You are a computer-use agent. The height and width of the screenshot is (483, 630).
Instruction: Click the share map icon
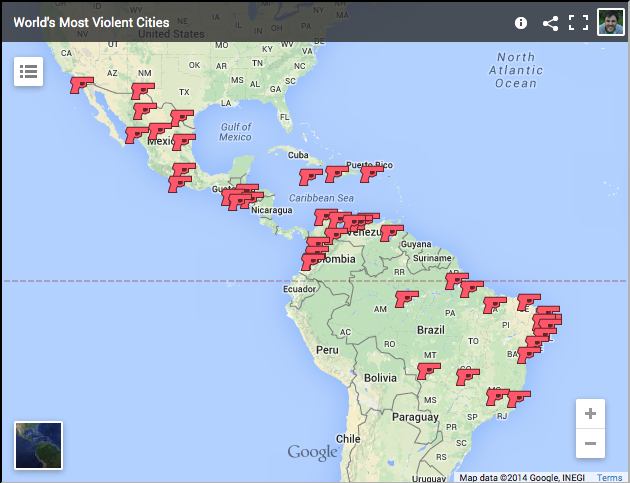tap(550, 23)
